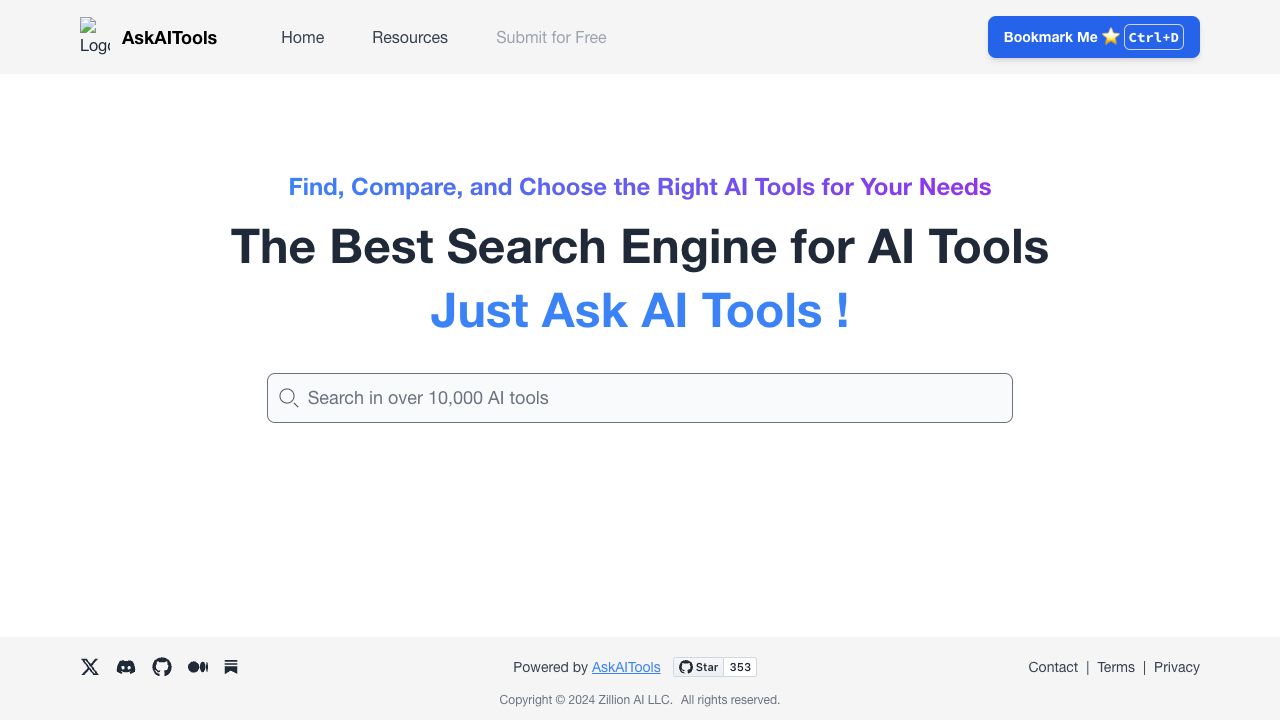
Task: Open Submit for Free nav item
Action: click(551, 37)
